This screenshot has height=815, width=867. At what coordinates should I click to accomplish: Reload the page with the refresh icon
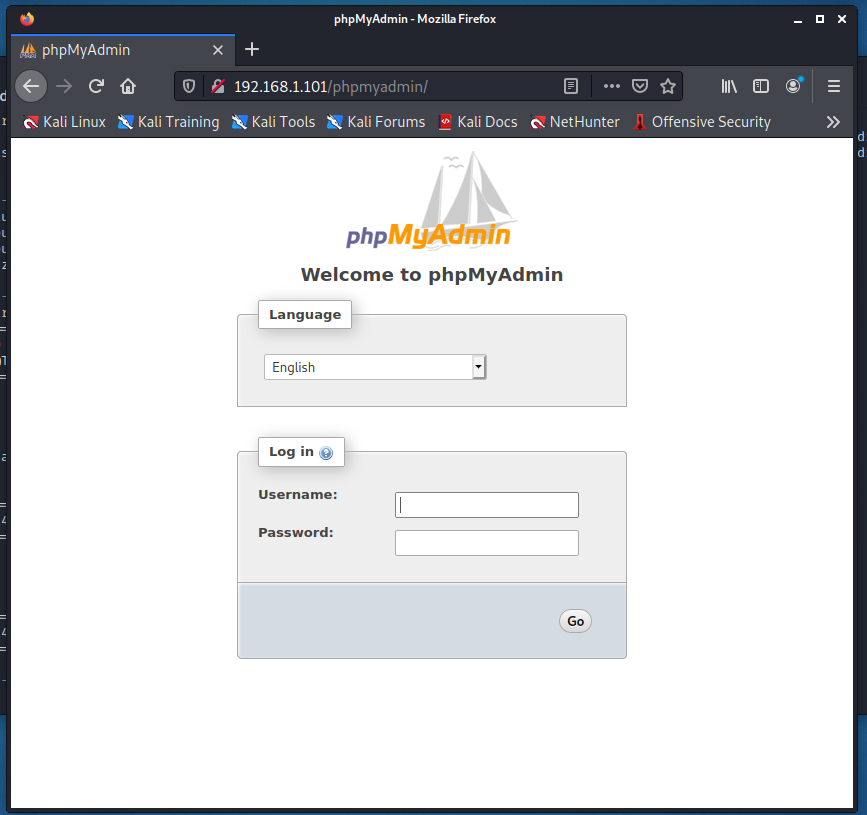pos(96,86)
